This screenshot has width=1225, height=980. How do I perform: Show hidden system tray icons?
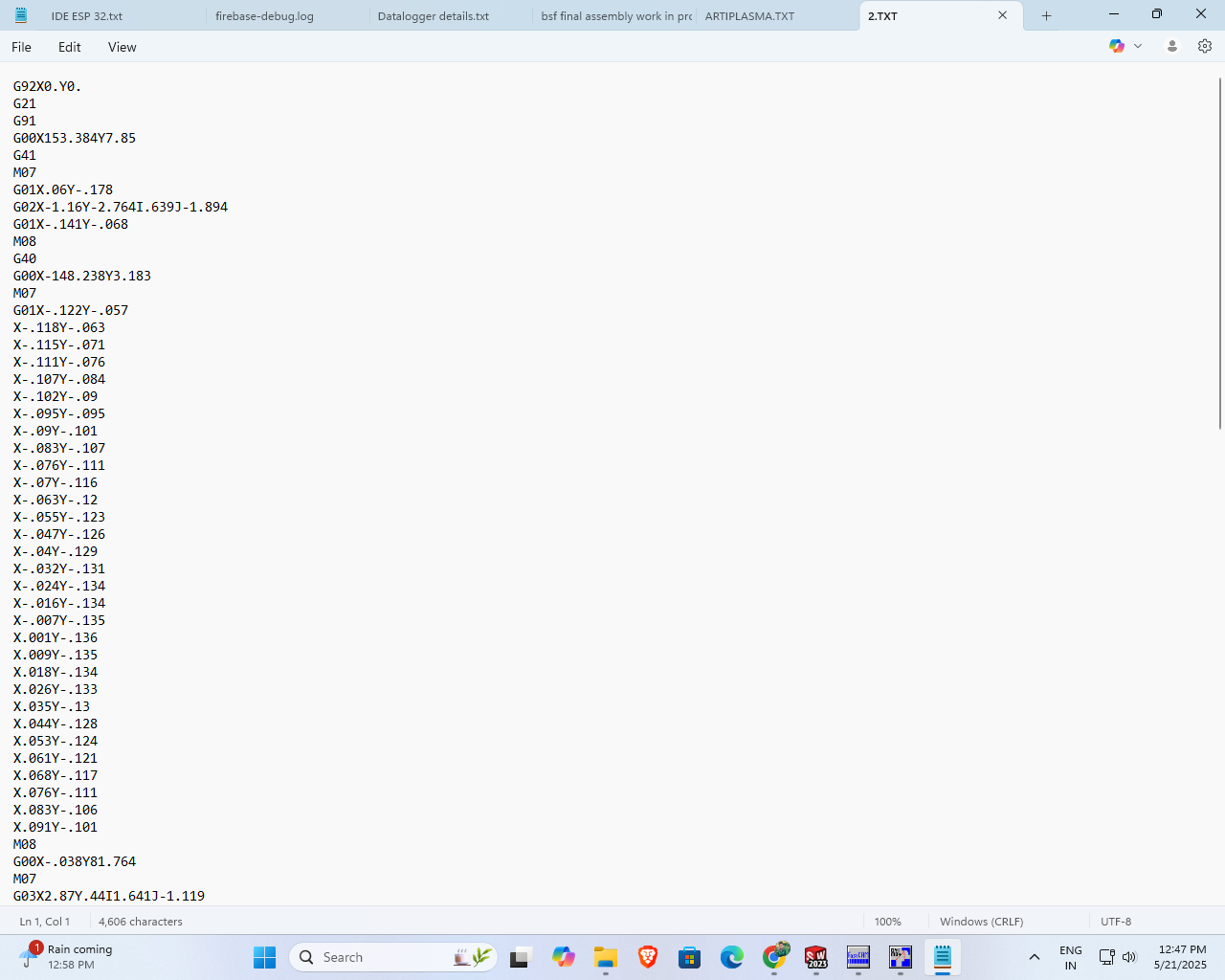pyautogui.click(x=1035, y=957)
